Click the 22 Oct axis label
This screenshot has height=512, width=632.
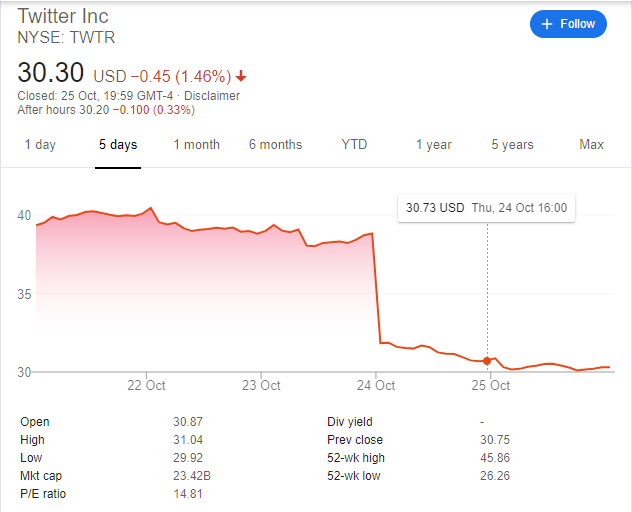pos(148,386)
